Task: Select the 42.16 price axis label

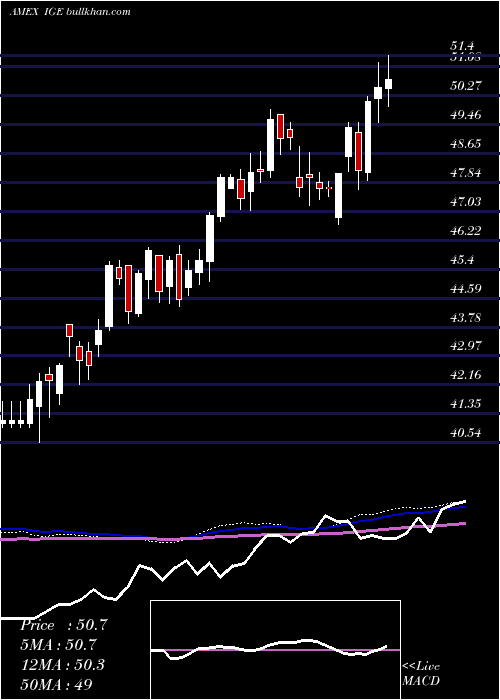Action: [466, 375]
